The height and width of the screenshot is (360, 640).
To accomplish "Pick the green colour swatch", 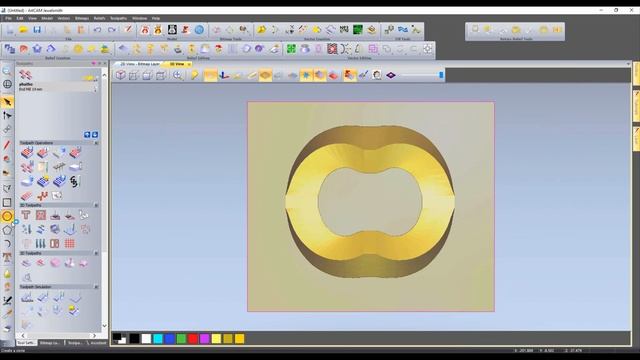I will 181,338.
